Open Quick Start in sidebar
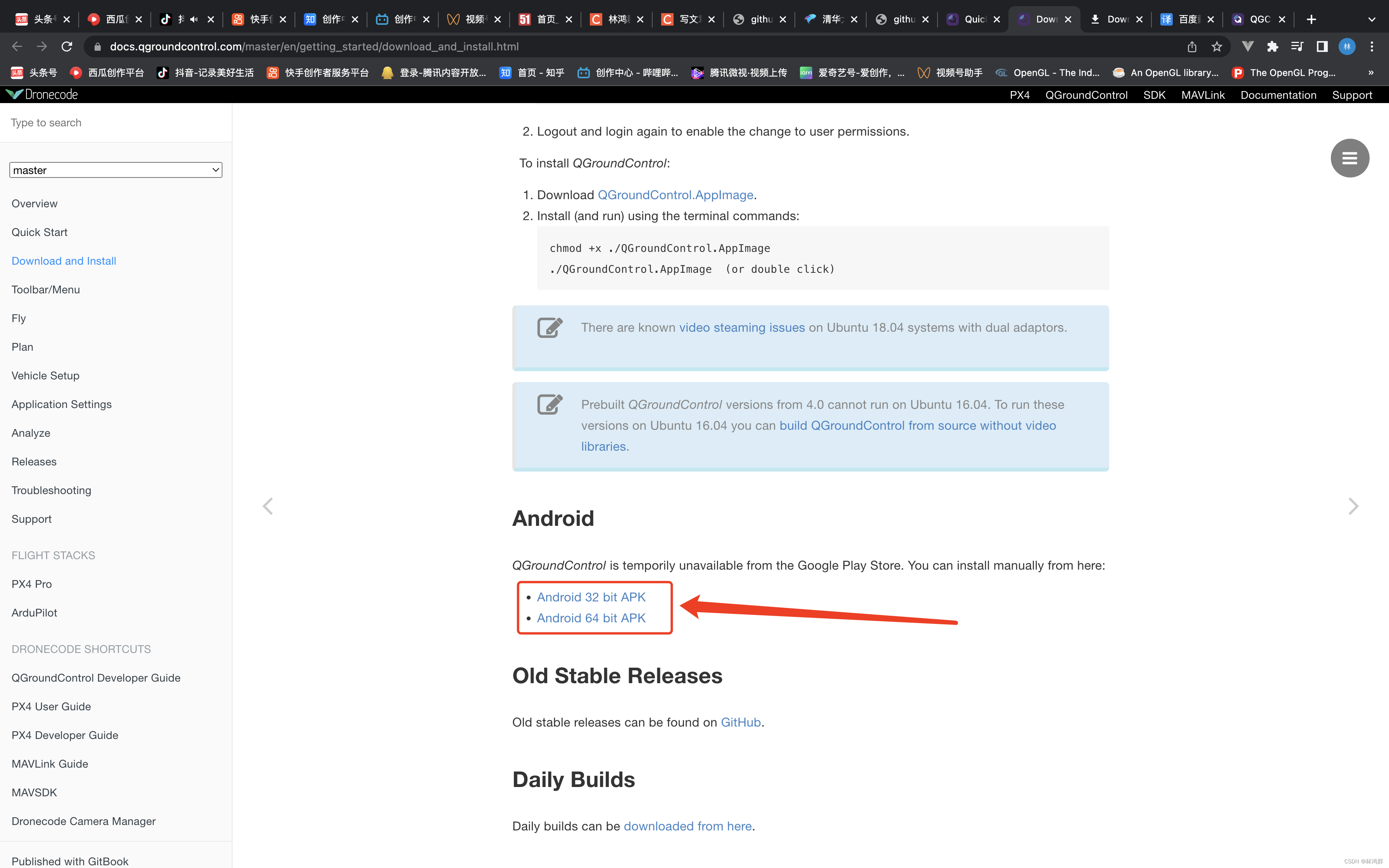The height and width of the screenshot is (868, 1389). pyautogui.click(x=39, y=232)
